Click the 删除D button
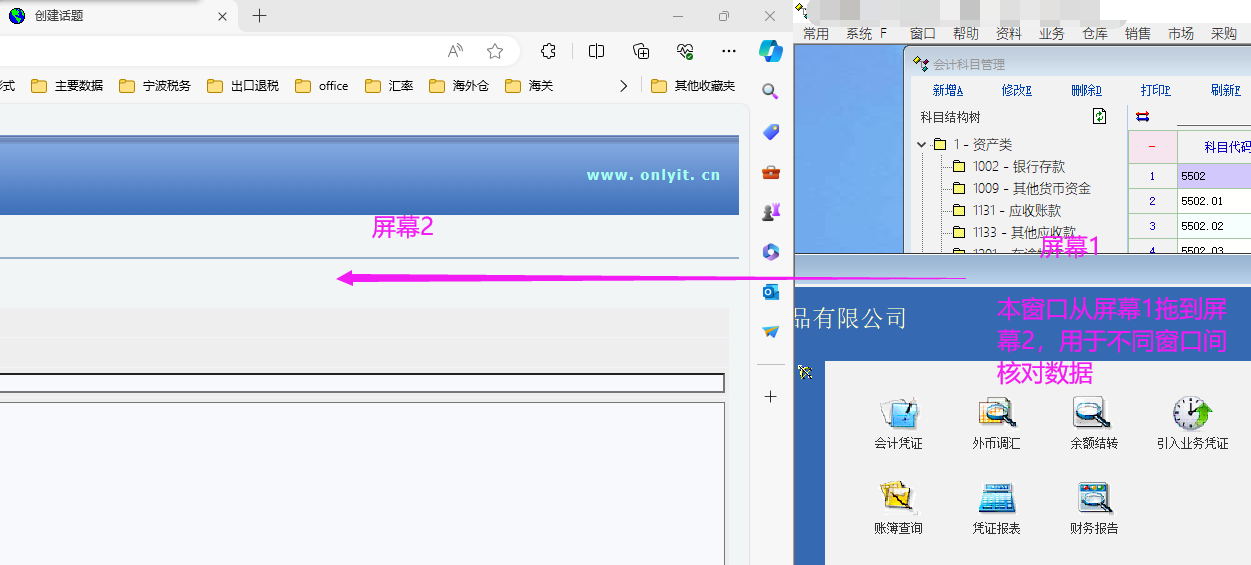Viewport: 1251px width, 565px height. pyautogui.click(x=1086, y=91)
